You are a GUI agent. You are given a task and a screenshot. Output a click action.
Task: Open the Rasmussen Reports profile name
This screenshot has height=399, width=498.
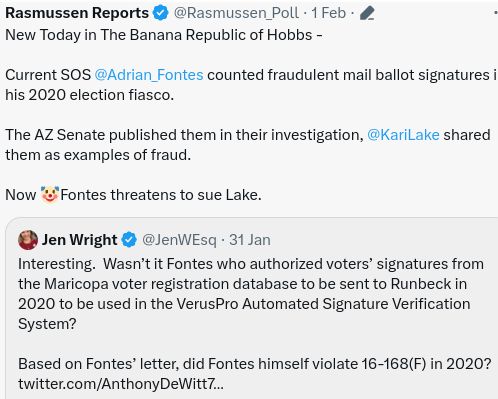(x=77, y=13)
